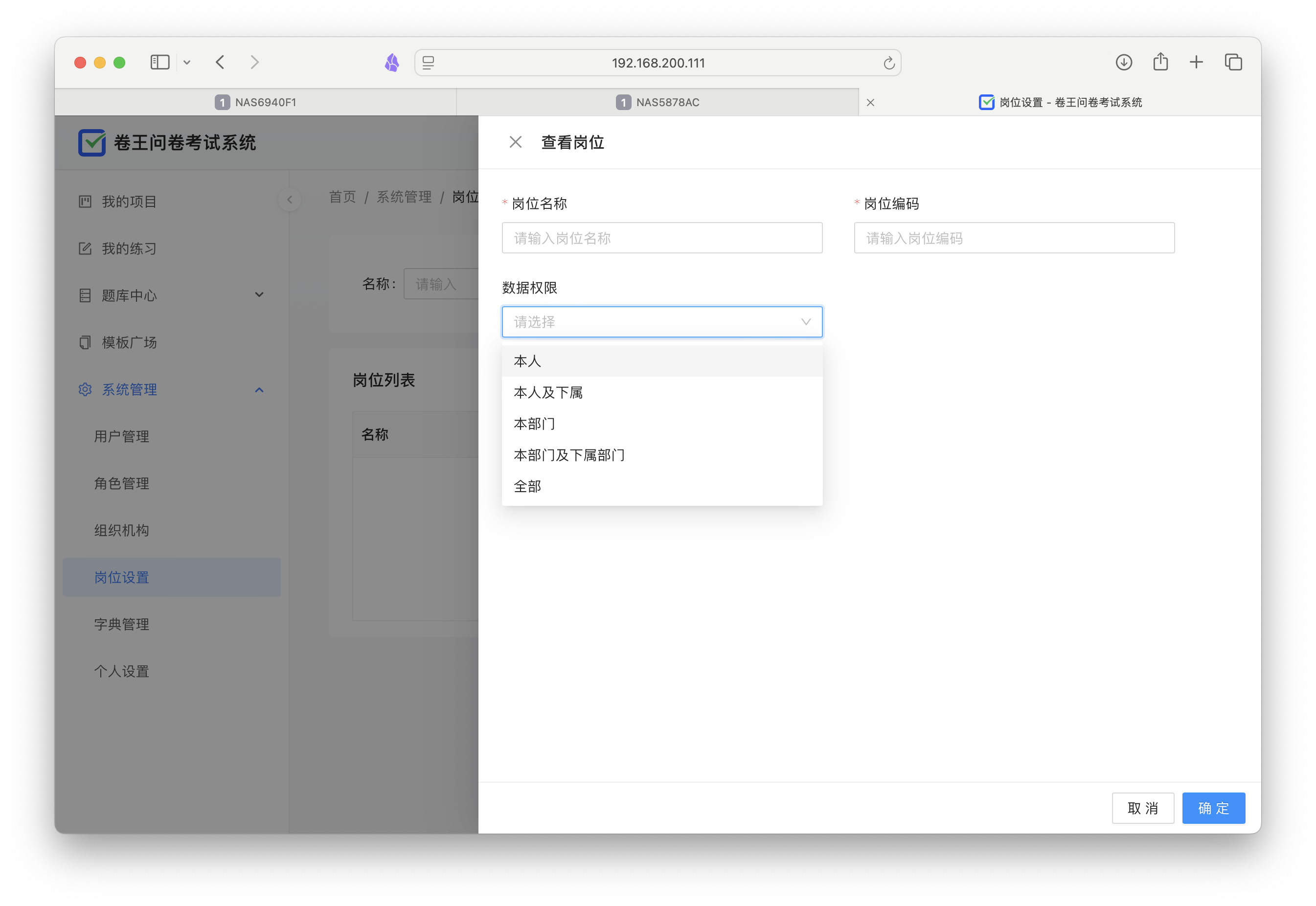Image resolution: width=1316 pixels, height=906 pixels.
Task: Click the purple extension icon beside the address bar
Action: [392, 63]
